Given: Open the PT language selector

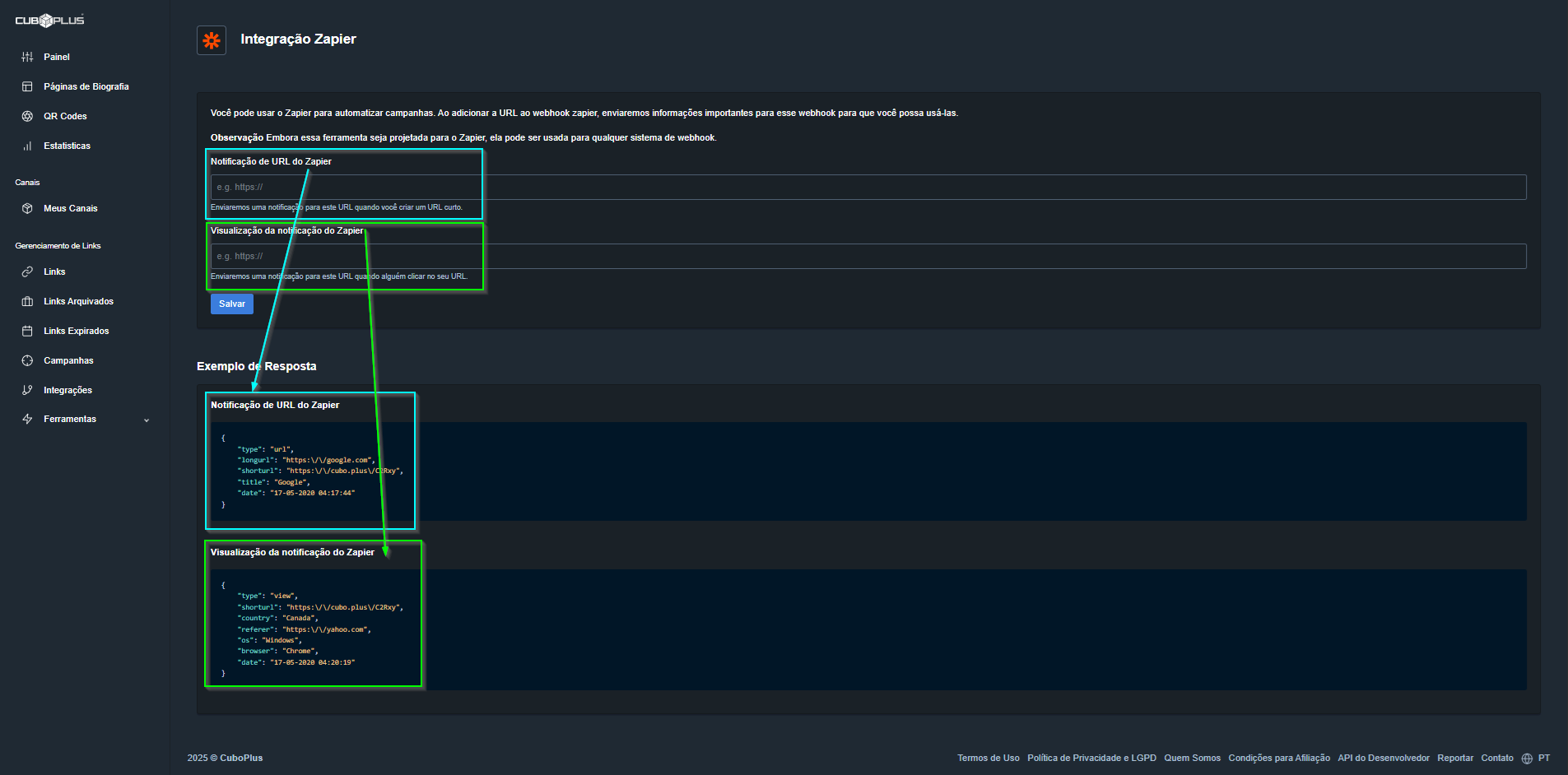Looking at the screenshot, I should coord(1544,758).
